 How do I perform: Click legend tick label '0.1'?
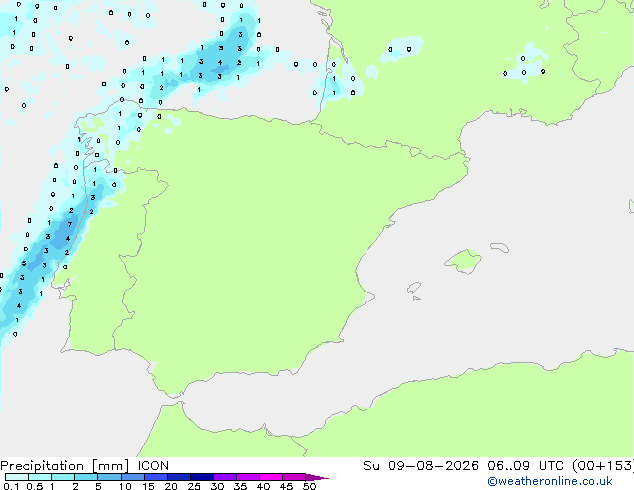(x=11, y=486)
